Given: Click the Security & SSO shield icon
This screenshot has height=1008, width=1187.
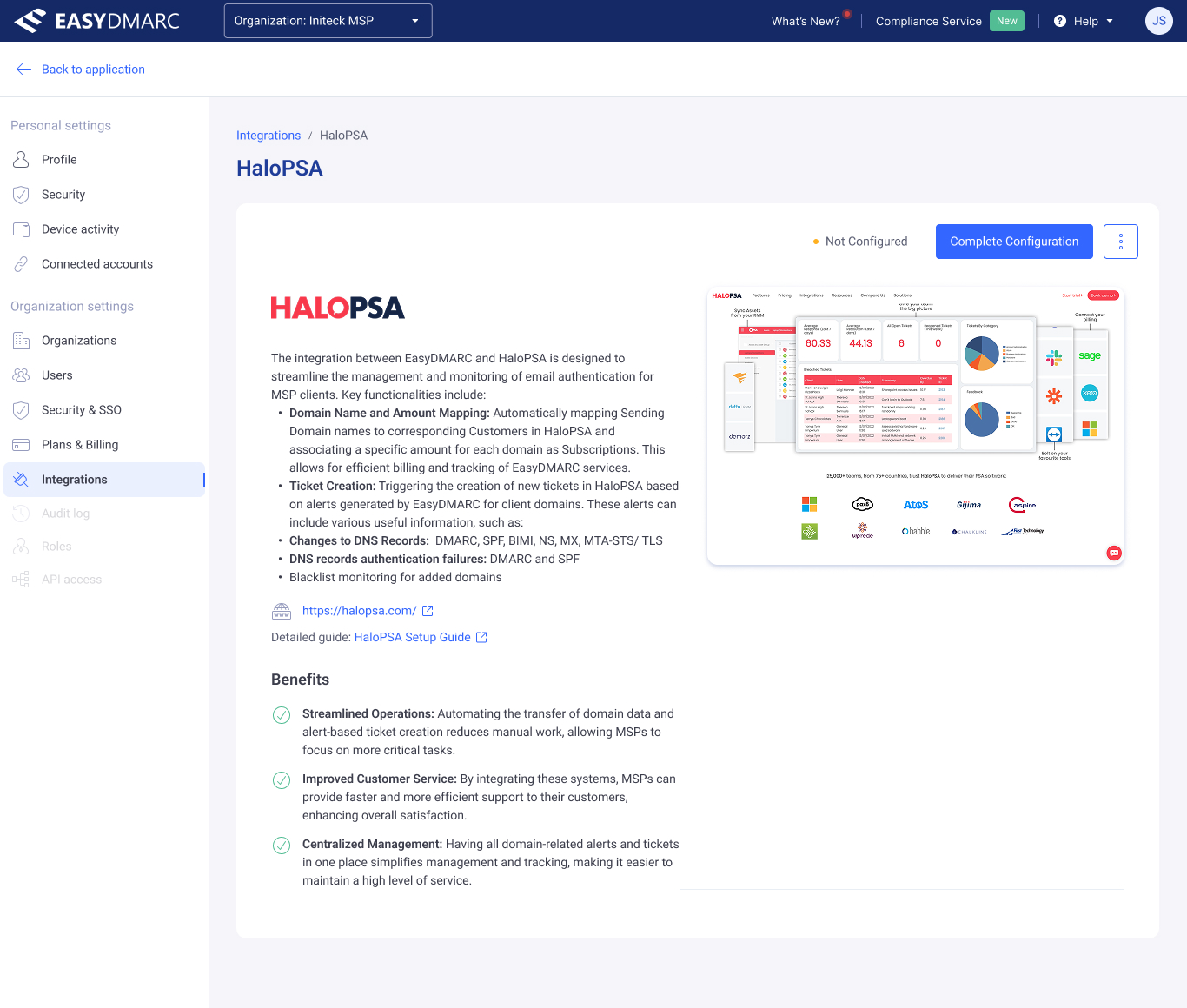Looking at the screenshot, I should tap(21, 410).
